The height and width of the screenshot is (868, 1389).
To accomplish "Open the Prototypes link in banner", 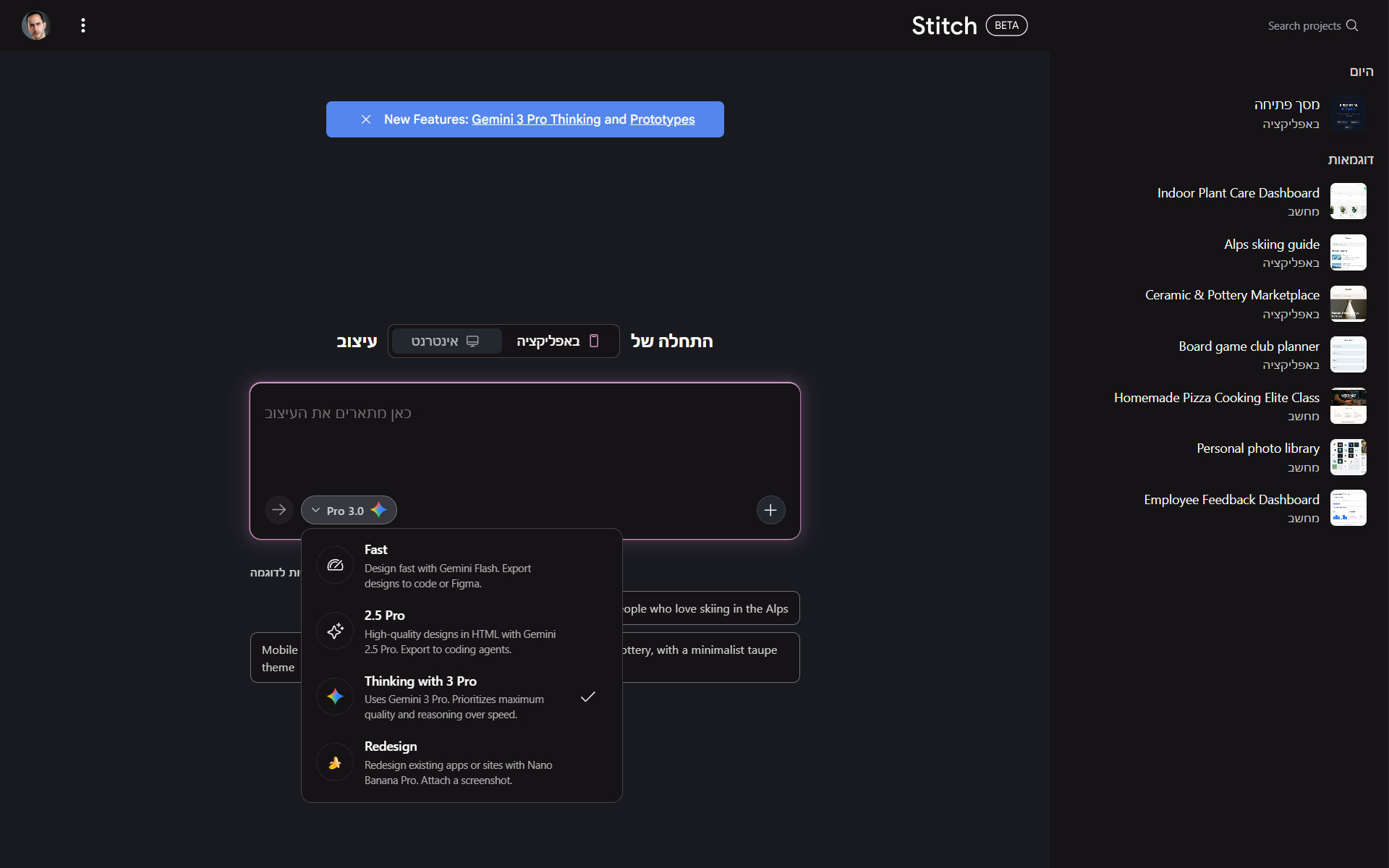I will point(662,119).
